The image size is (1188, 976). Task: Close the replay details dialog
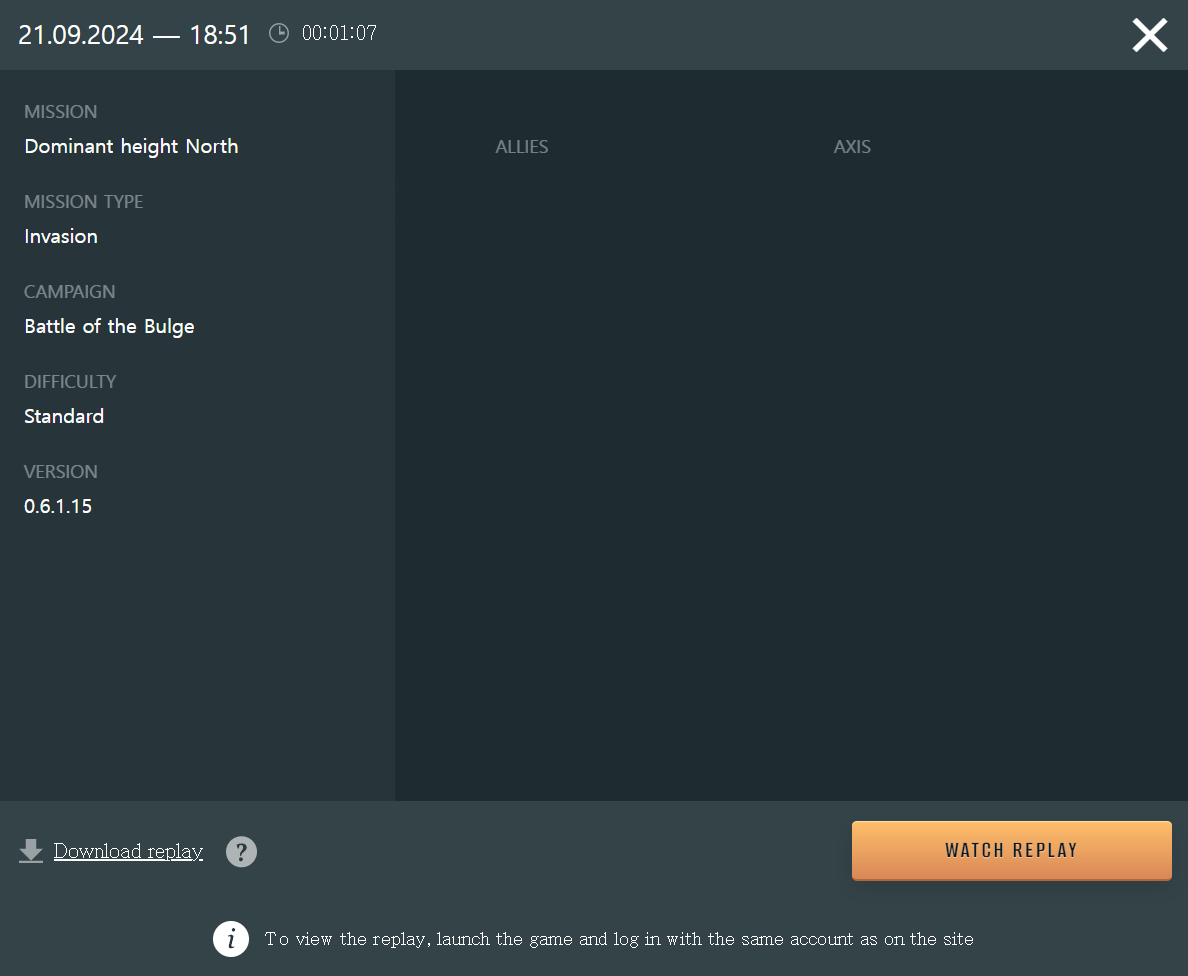(1149, 35)
